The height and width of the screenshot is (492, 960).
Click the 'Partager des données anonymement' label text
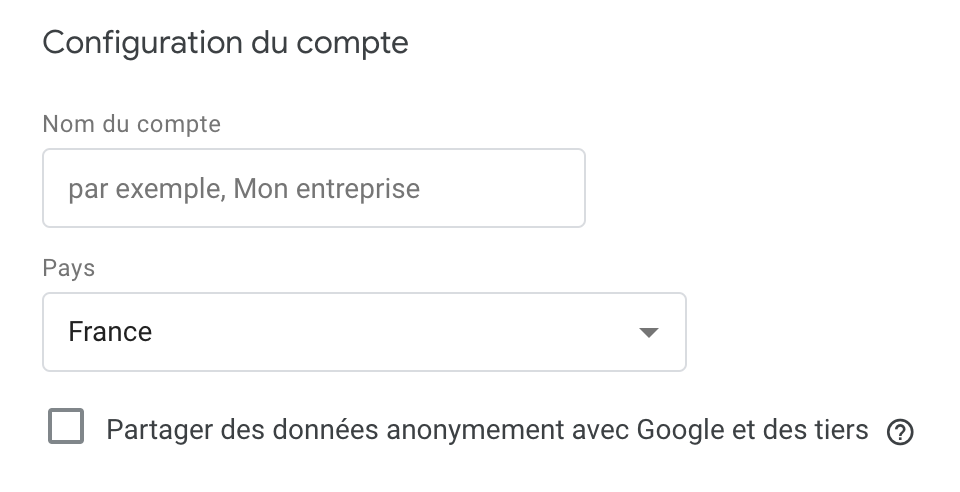(x=336, y=430)
